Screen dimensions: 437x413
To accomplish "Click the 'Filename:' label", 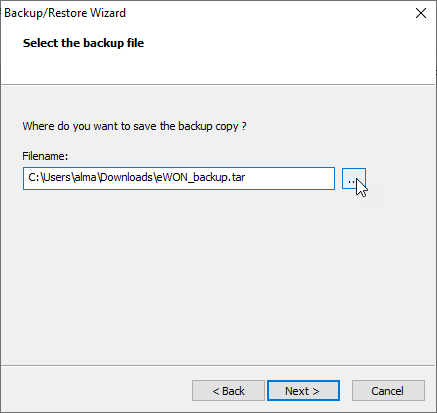I will pyautogui.click(x=45, y=156).
